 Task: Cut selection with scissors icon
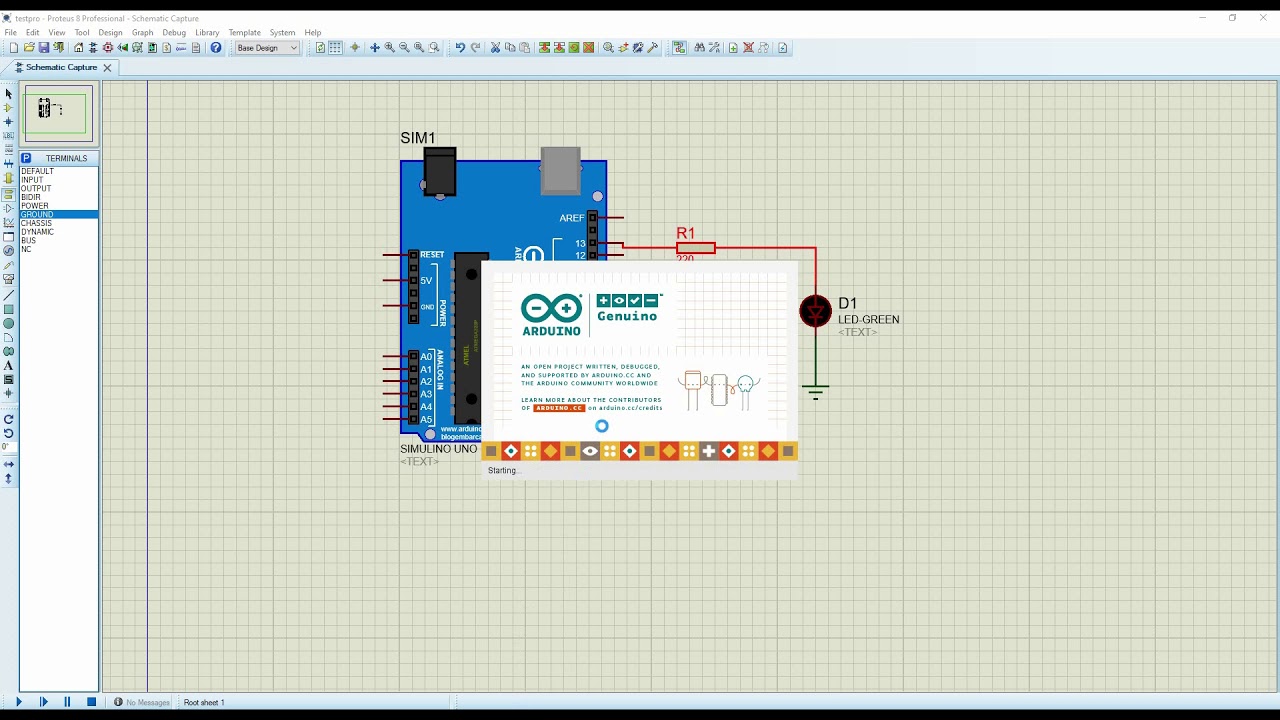[x=494, y=48]
